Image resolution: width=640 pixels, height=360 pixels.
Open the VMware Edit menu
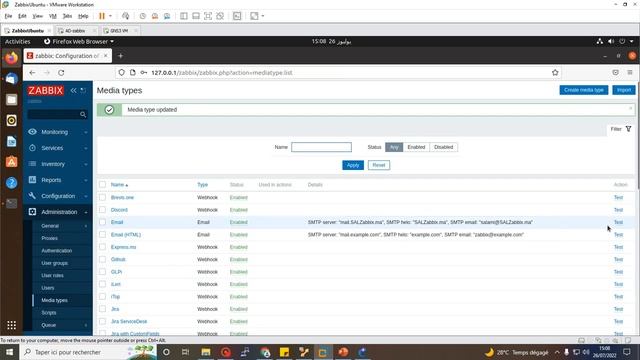pos(22,16)
